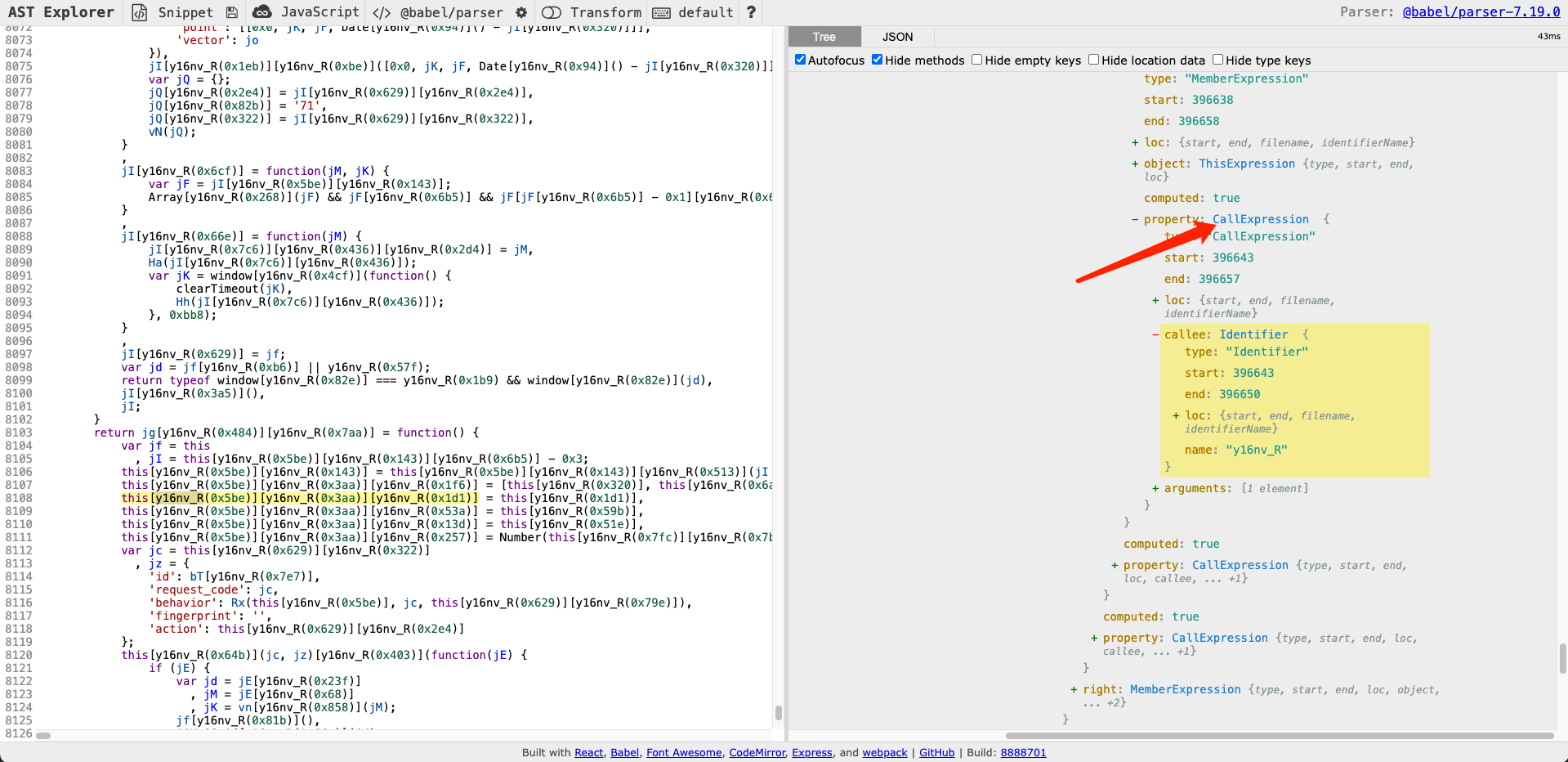Toggle the Transform switch

(x=552, y=12)
